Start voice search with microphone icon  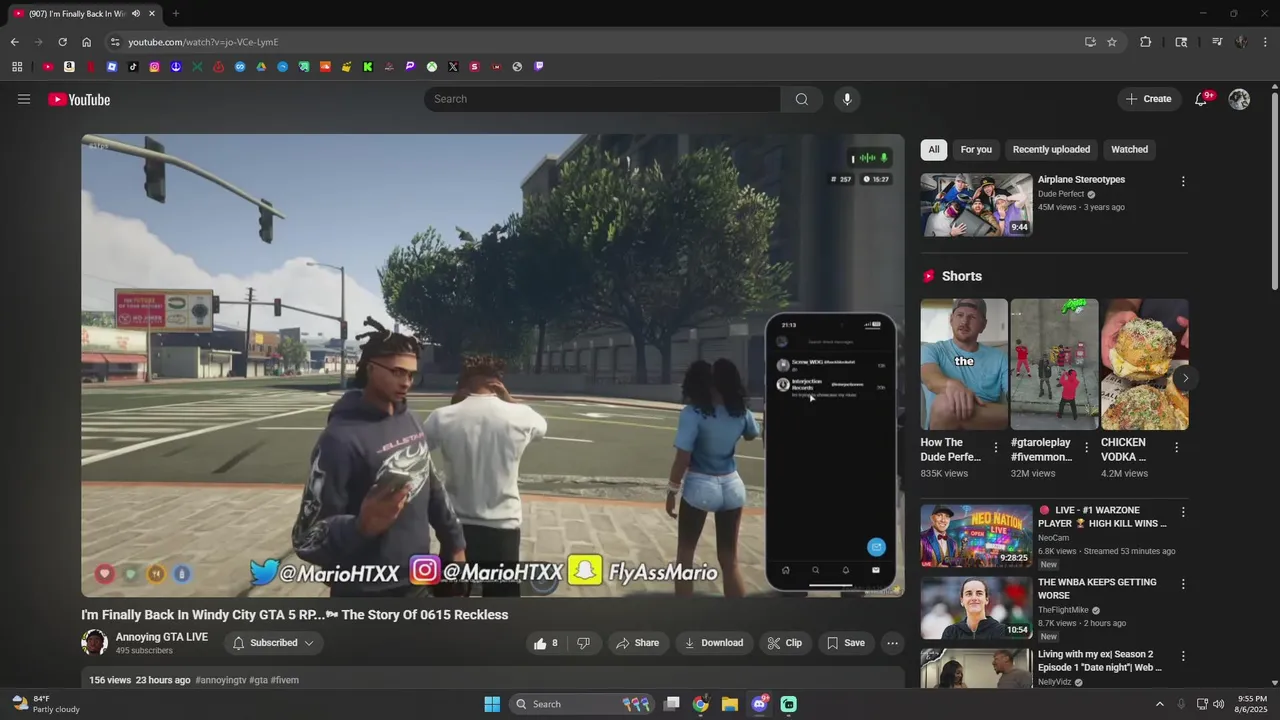[847, 99]
